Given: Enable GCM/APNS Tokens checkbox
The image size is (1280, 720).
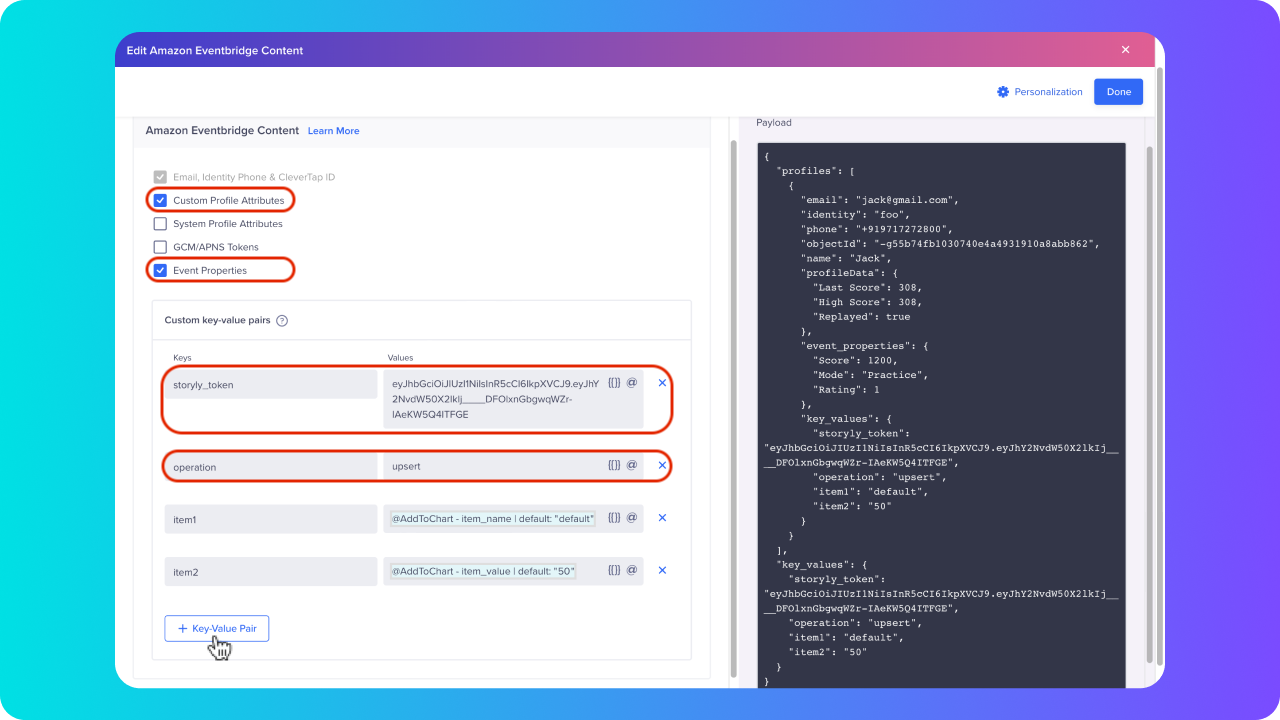Looking at the screenshot, I should [160, 247].
